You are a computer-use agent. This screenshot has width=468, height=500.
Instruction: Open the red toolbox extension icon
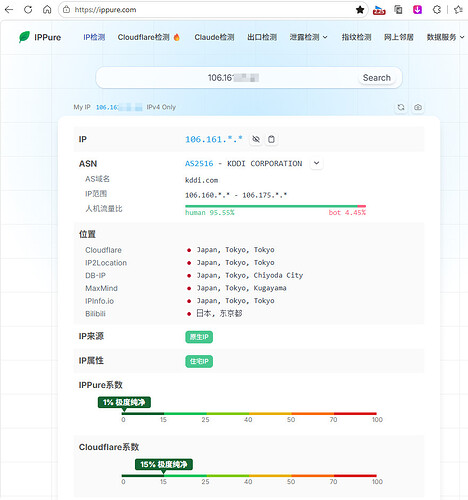tap(379, 10)
